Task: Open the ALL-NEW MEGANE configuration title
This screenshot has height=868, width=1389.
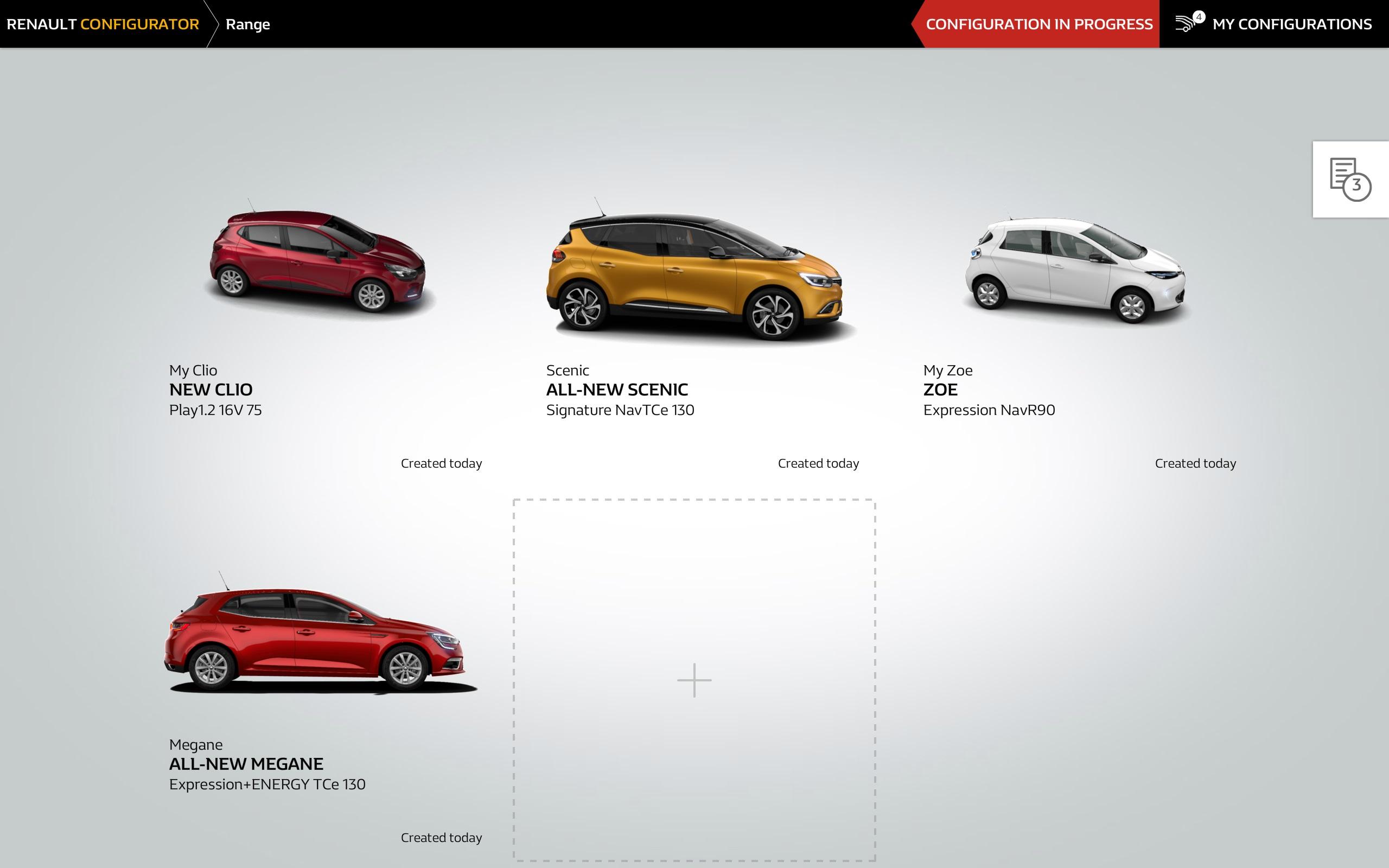Action: pos(246,764)
